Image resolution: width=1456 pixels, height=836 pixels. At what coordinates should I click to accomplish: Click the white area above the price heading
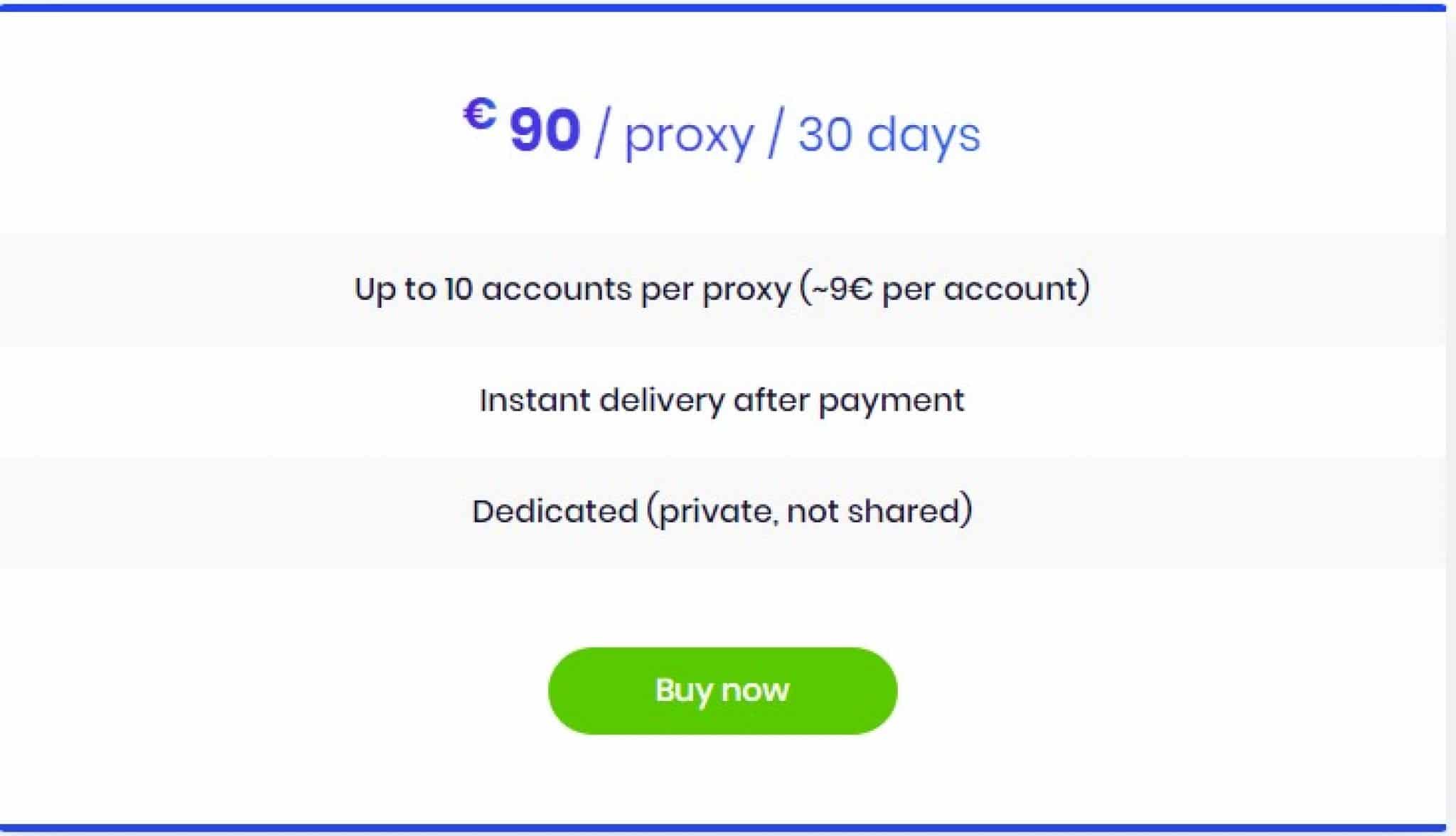coord(728,50)
